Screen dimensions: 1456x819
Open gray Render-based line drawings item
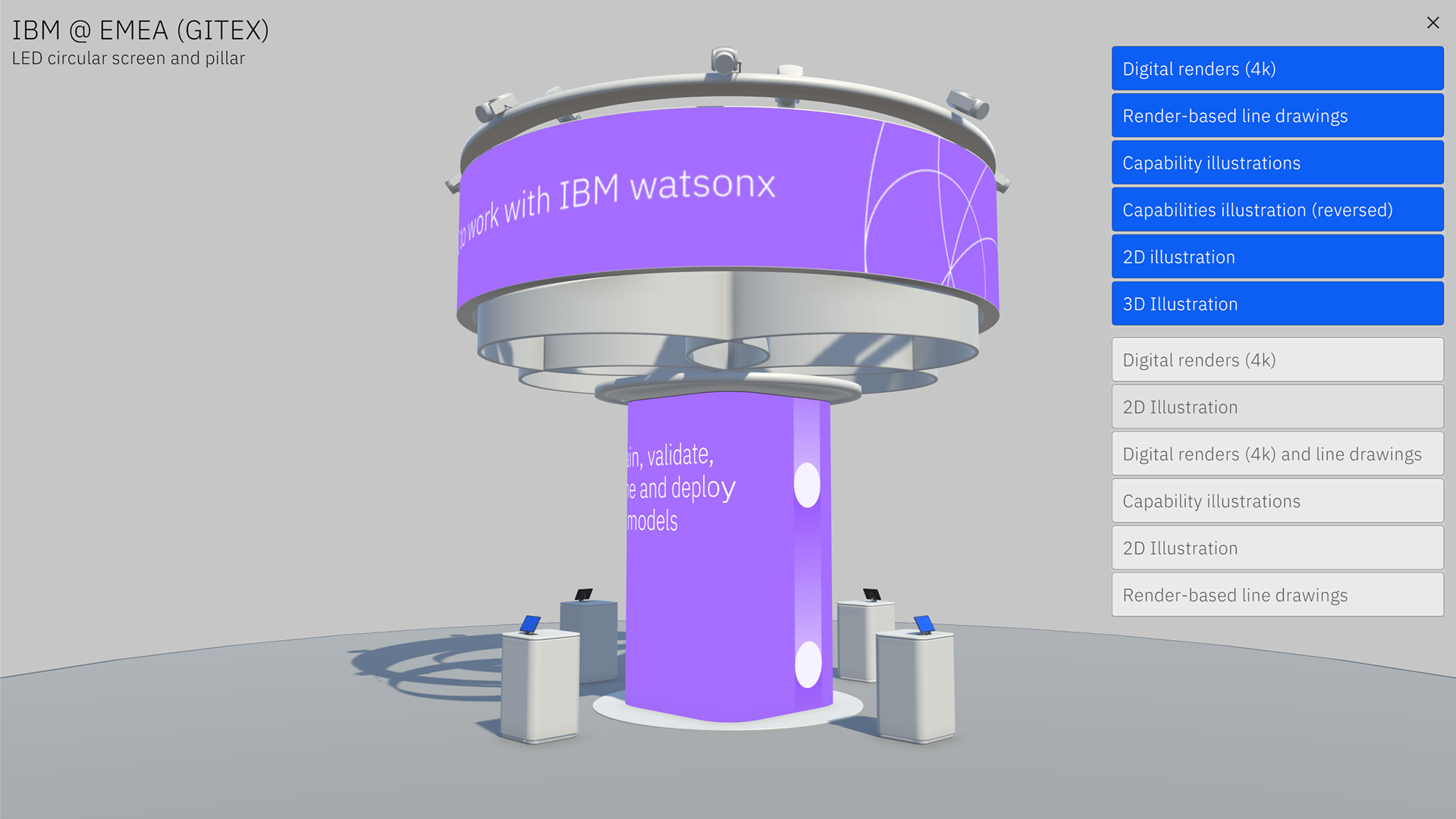1277,595
